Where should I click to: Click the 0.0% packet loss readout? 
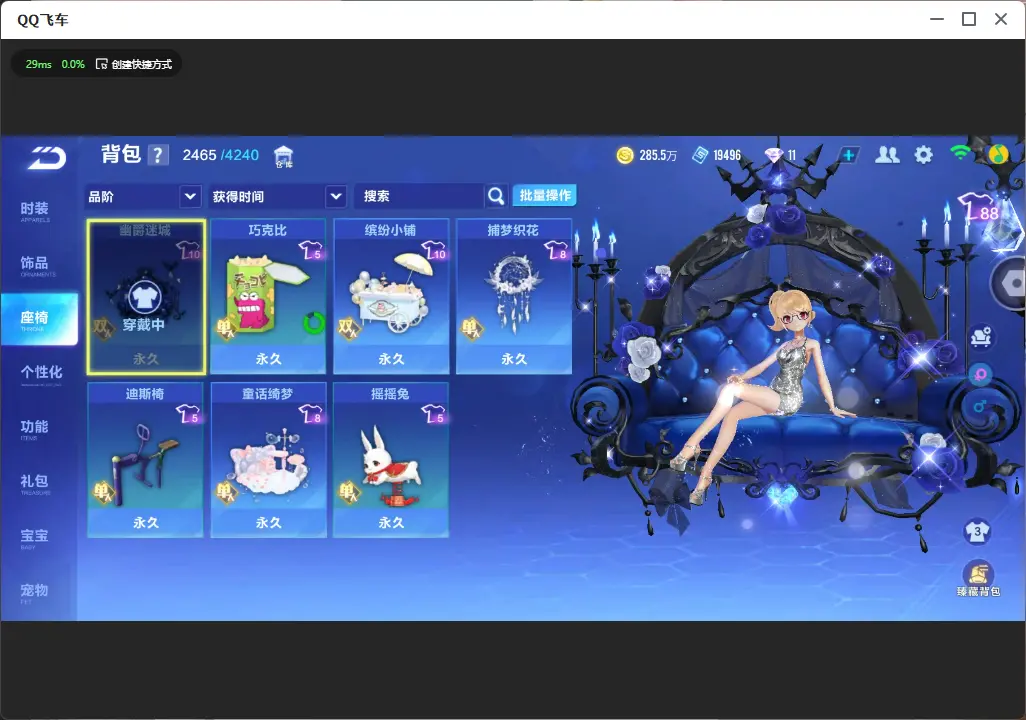[73, 64]
